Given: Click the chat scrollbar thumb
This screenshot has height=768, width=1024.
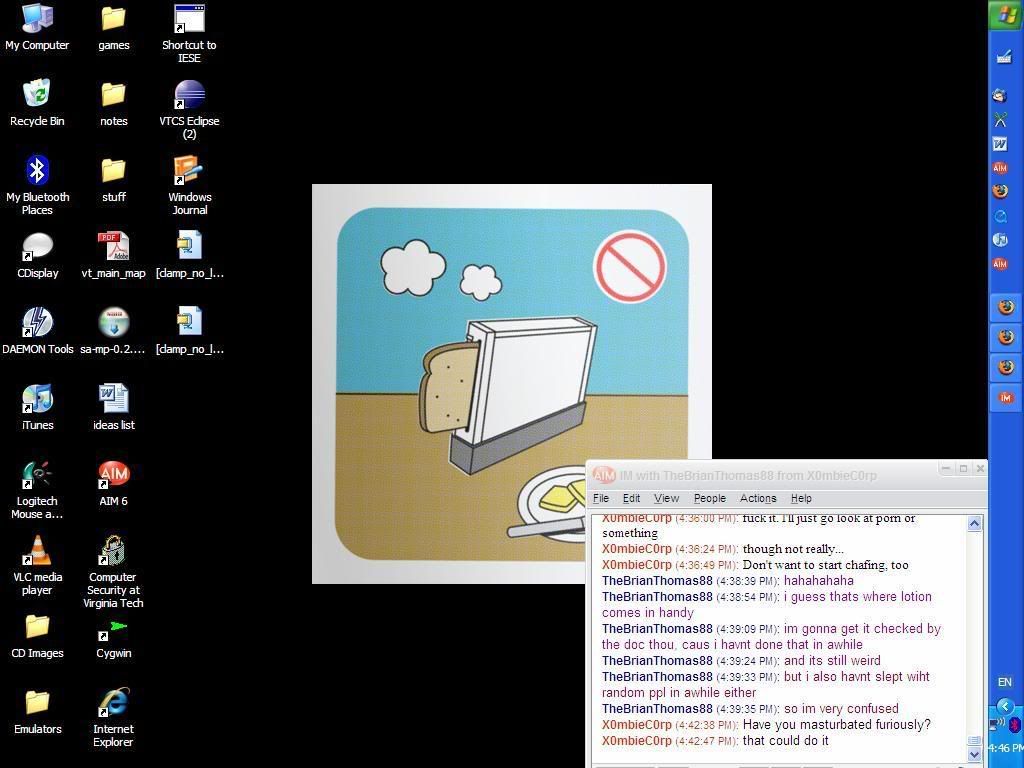Looking at the screenshot, I should (x=974, y=741).
